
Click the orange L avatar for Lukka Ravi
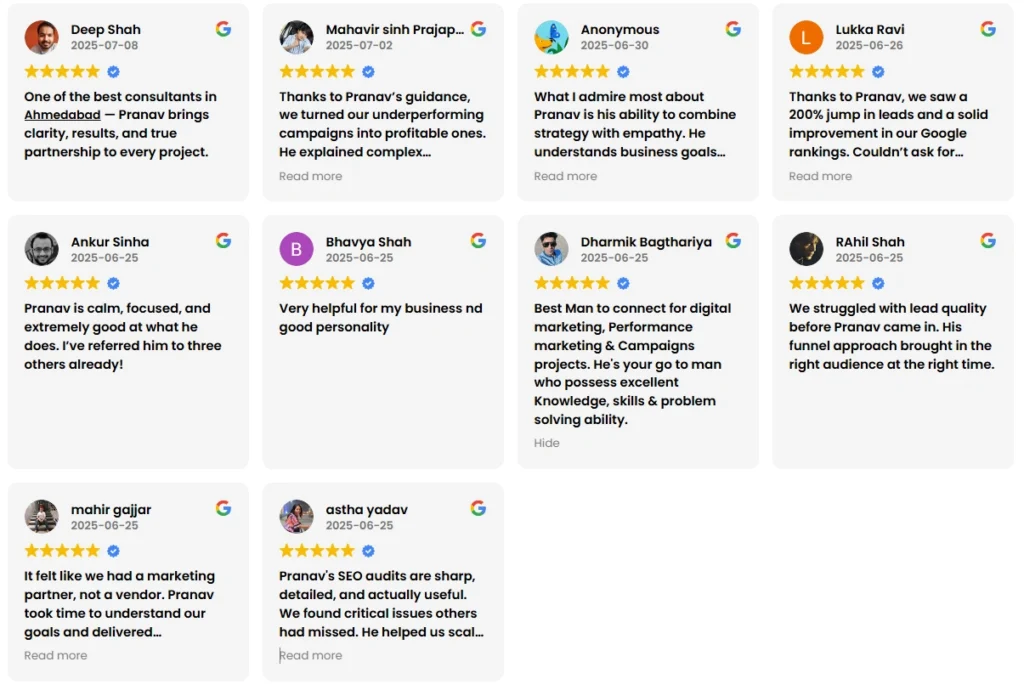click(806, 38)
